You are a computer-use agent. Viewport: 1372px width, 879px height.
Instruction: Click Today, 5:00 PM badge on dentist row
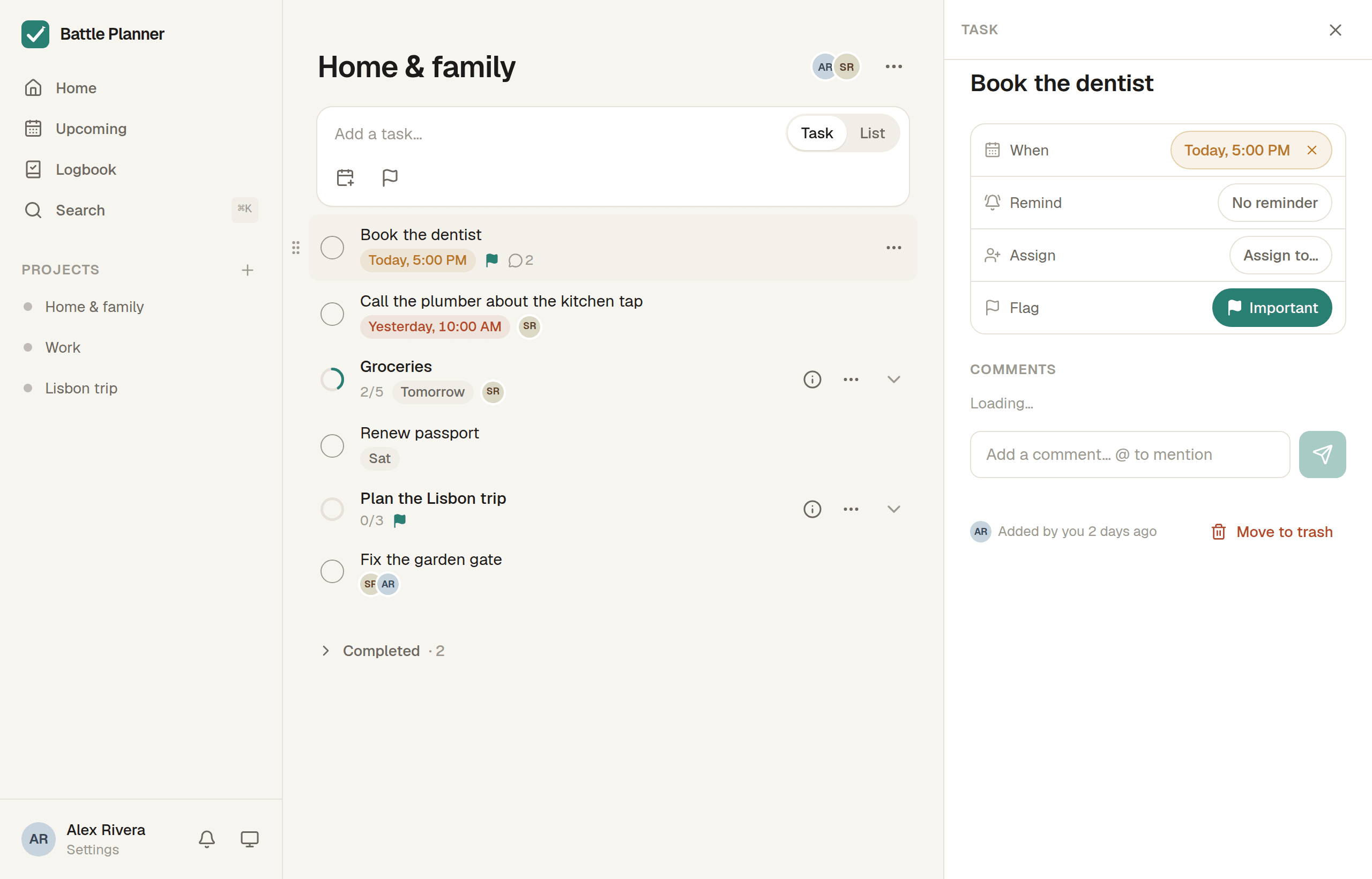417,260
